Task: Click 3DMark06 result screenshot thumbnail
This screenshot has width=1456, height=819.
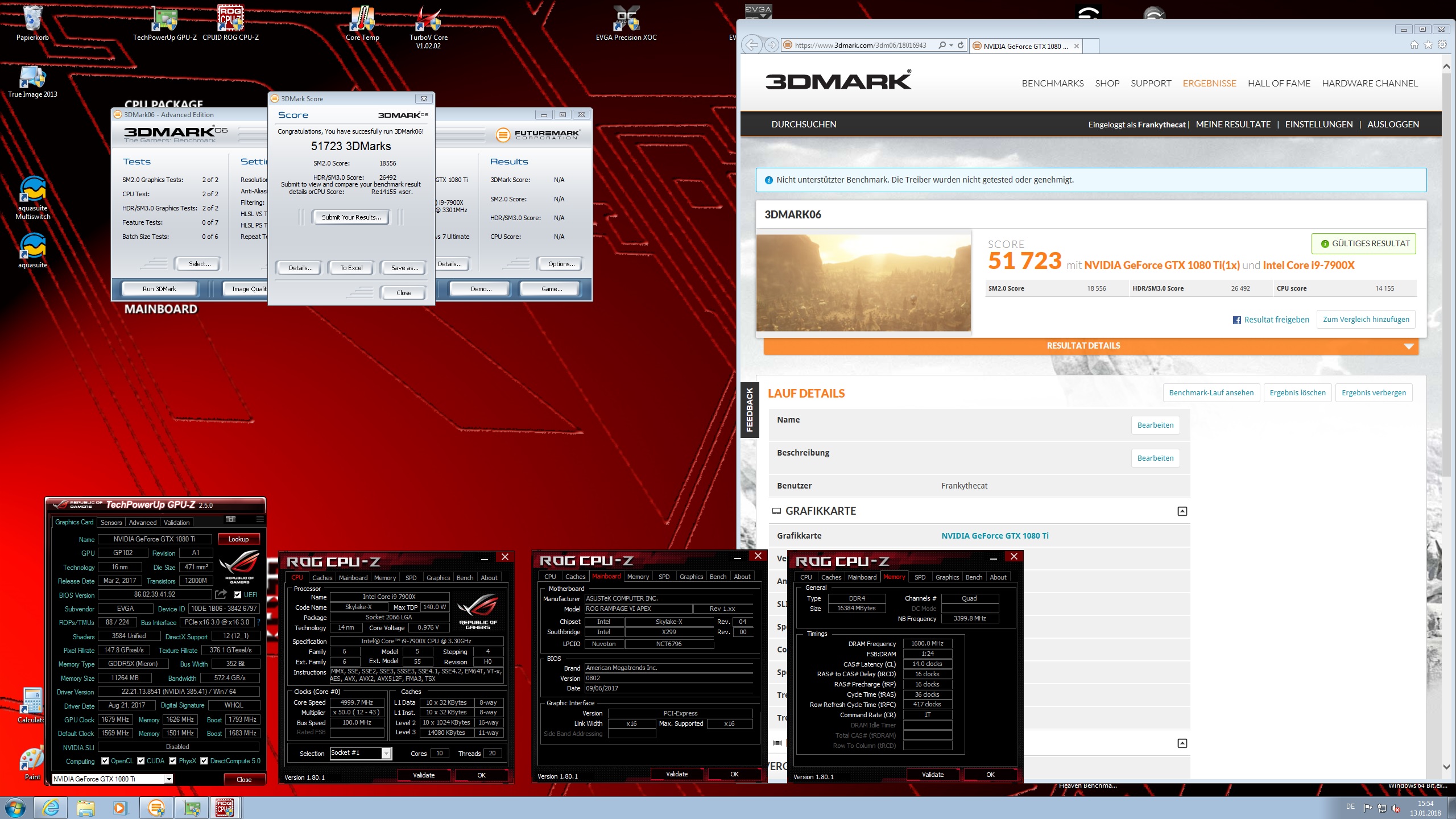Action: tap(863, 283)
